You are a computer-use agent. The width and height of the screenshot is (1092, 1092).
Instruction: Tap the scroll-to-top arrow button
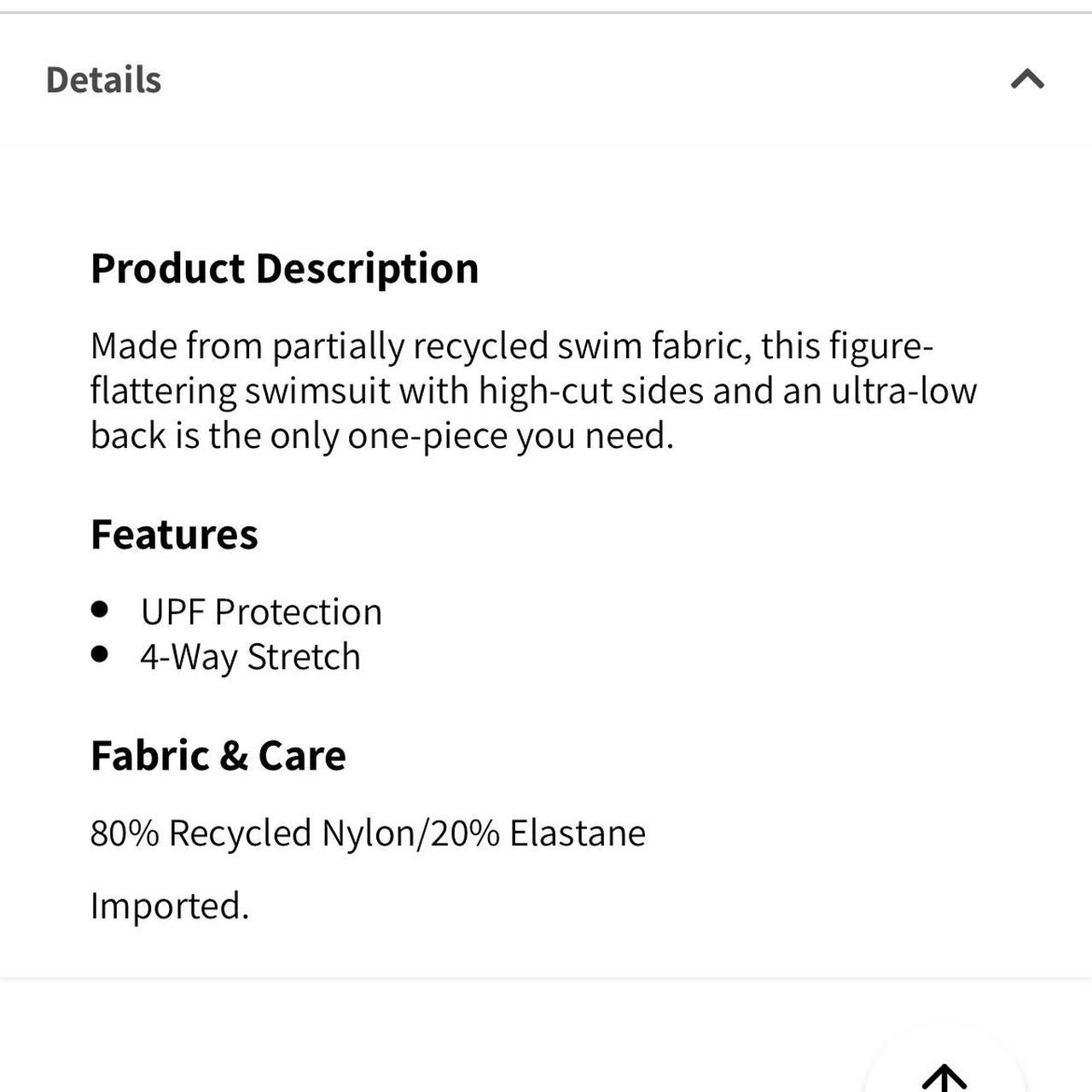tap(944, 1077)
